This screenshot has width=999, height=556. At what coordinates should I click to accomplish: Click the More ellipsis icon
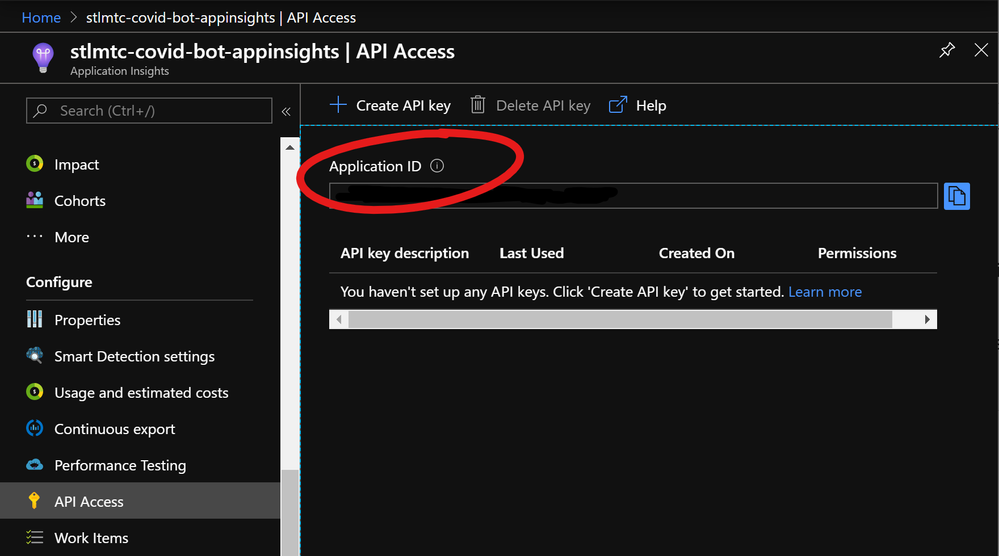(34, 236)
